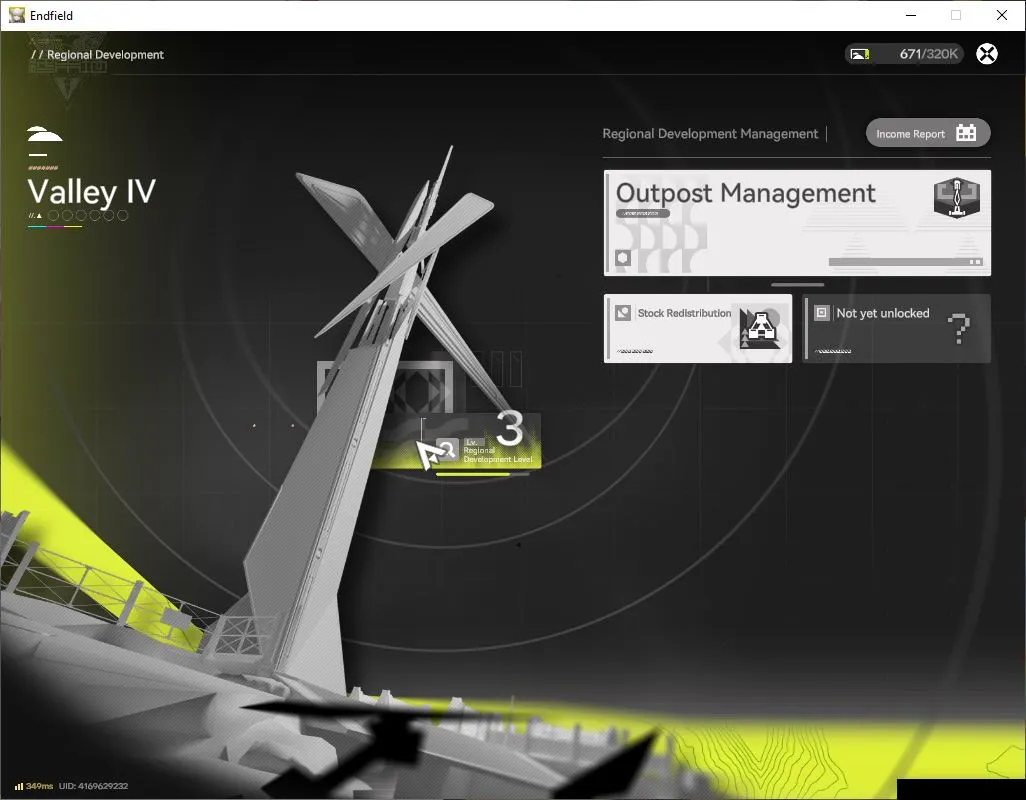Open the Stock Redistribution card
Viewport: 1026px width, 800px height.
[698, 328]
